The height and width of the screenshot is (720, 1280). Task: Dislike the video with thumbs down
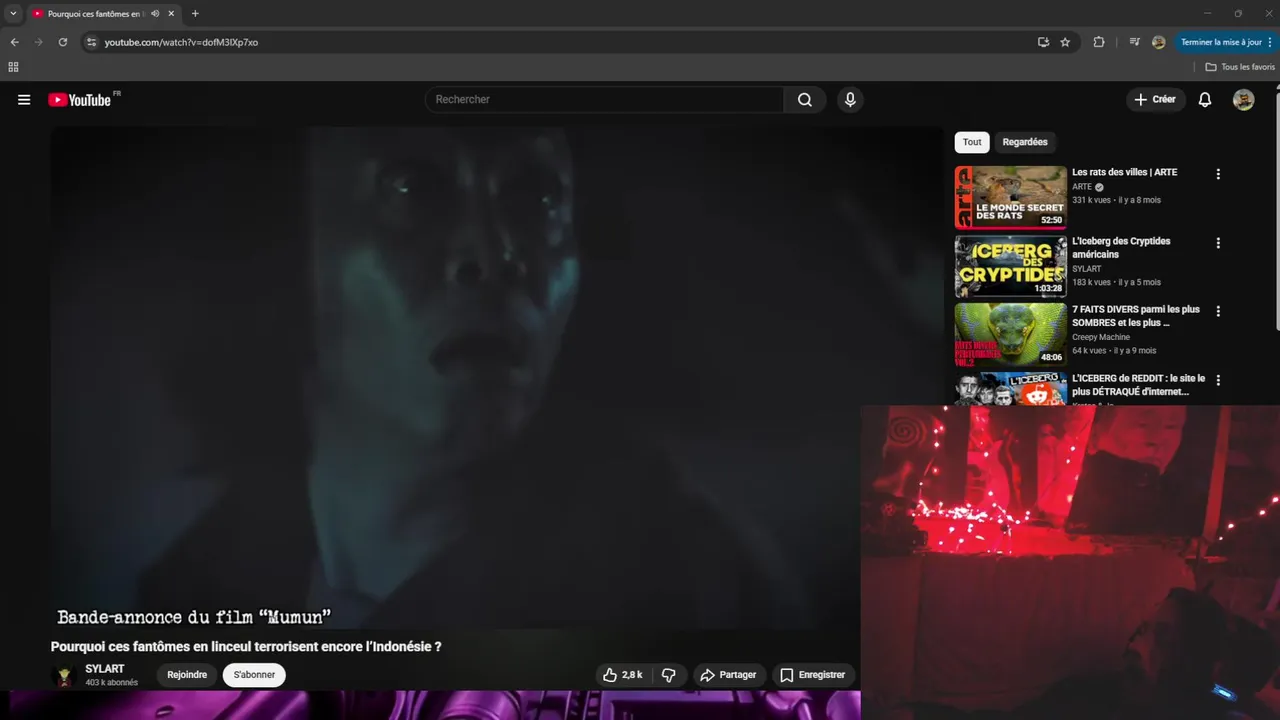point(669,675)
